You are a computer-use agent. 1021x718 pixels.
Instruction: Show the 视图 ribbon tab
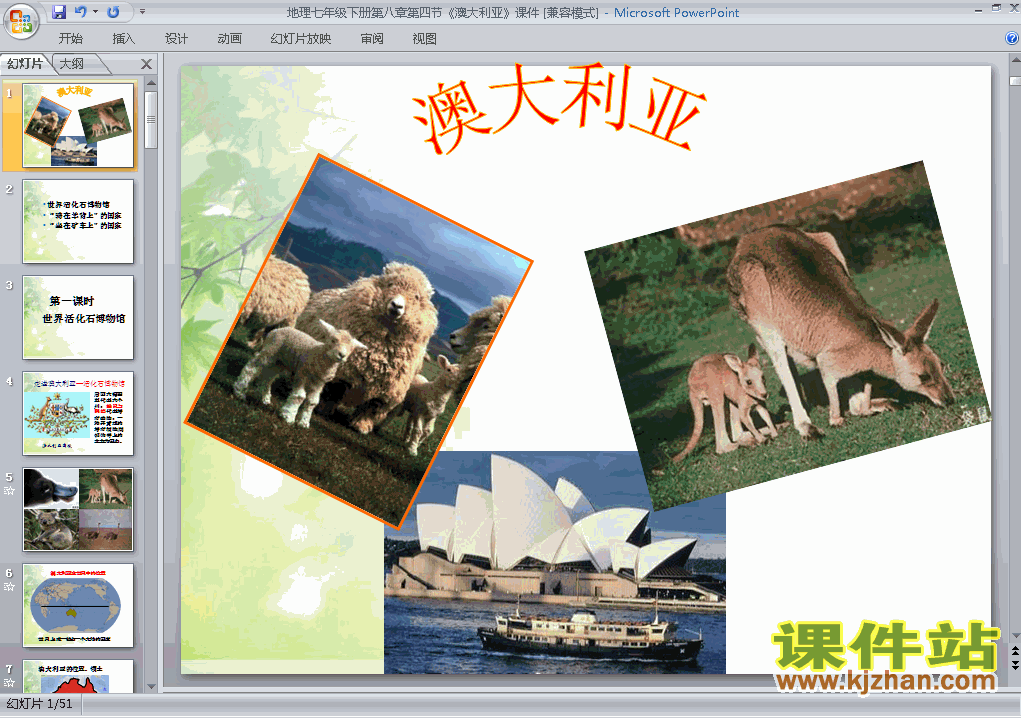pos(425,38)
